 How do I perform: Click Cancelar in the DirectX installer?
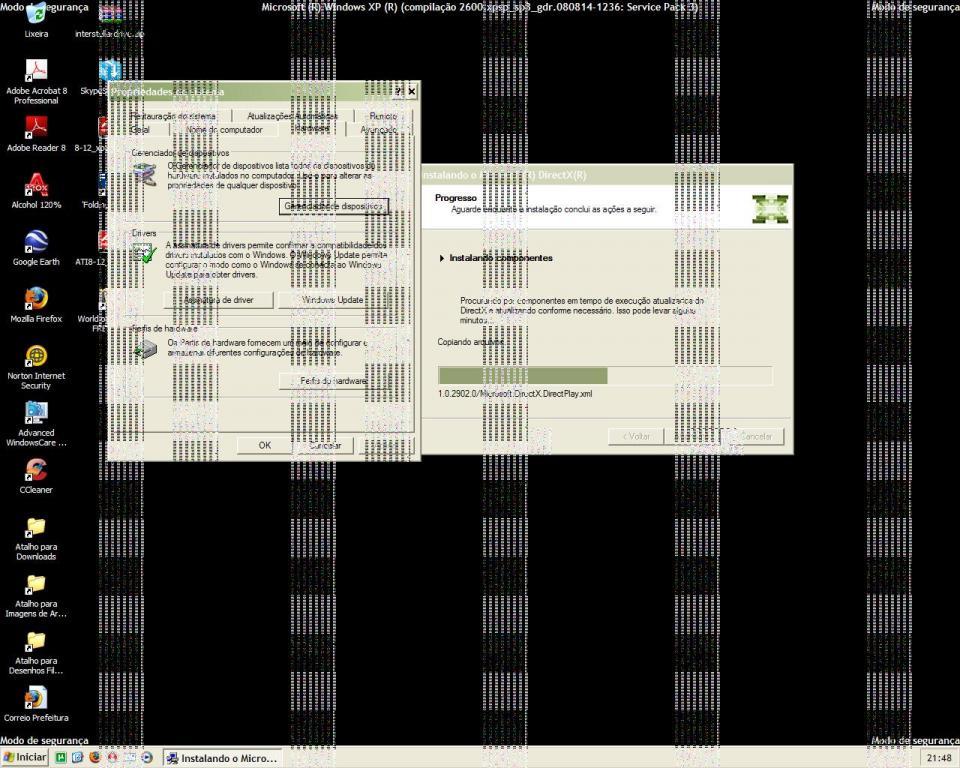tap(754, 437)
